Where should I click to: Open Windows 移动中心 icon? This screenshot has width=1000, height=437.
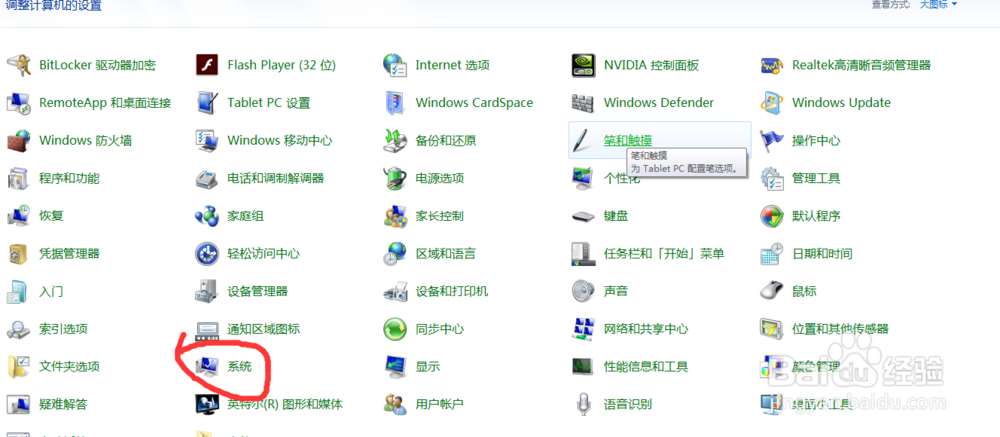pyautogui.click(x=207, y=140)
